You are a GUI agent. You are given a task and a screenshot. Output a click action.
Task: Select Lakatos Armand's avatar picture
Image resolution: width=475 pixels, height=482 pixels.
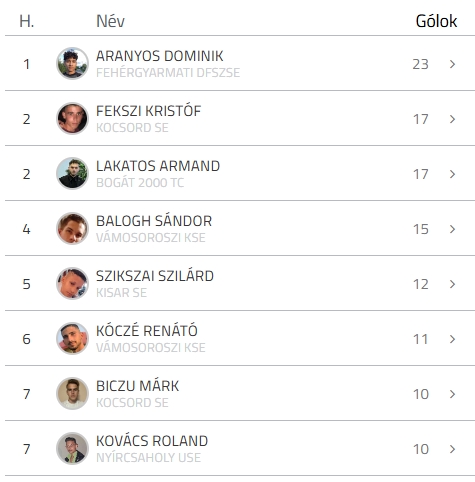[x=72, y=173]
